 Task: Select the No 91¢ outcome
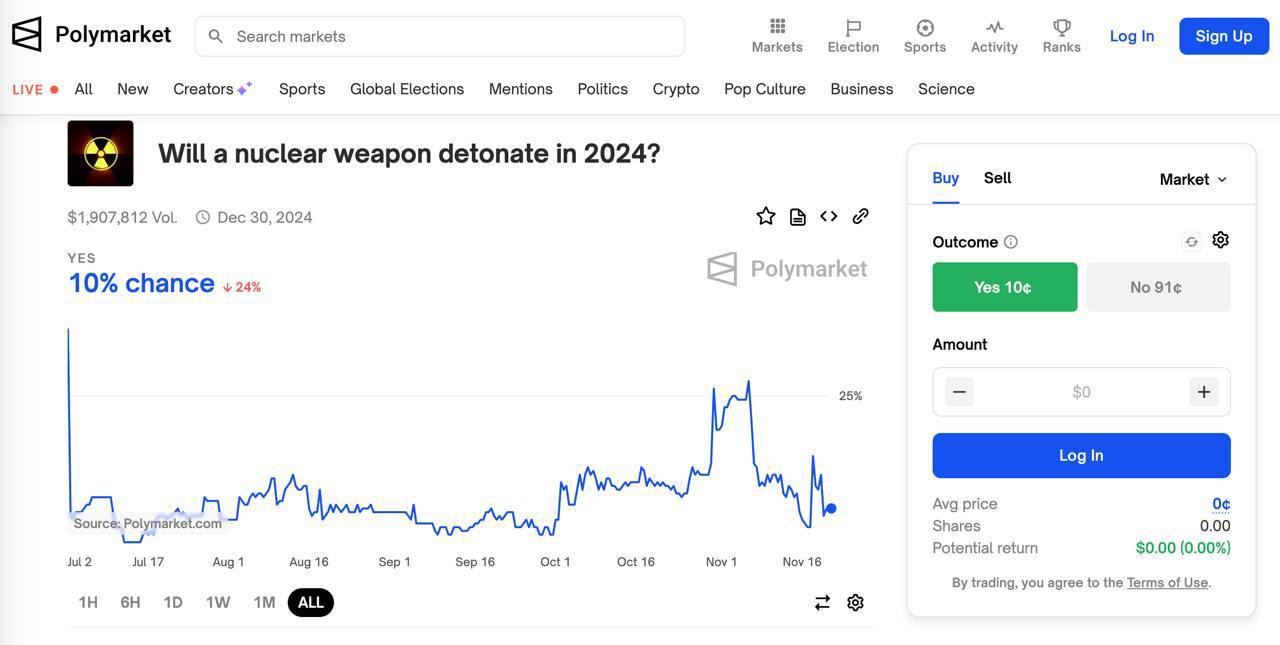[x=1157, y=287]
